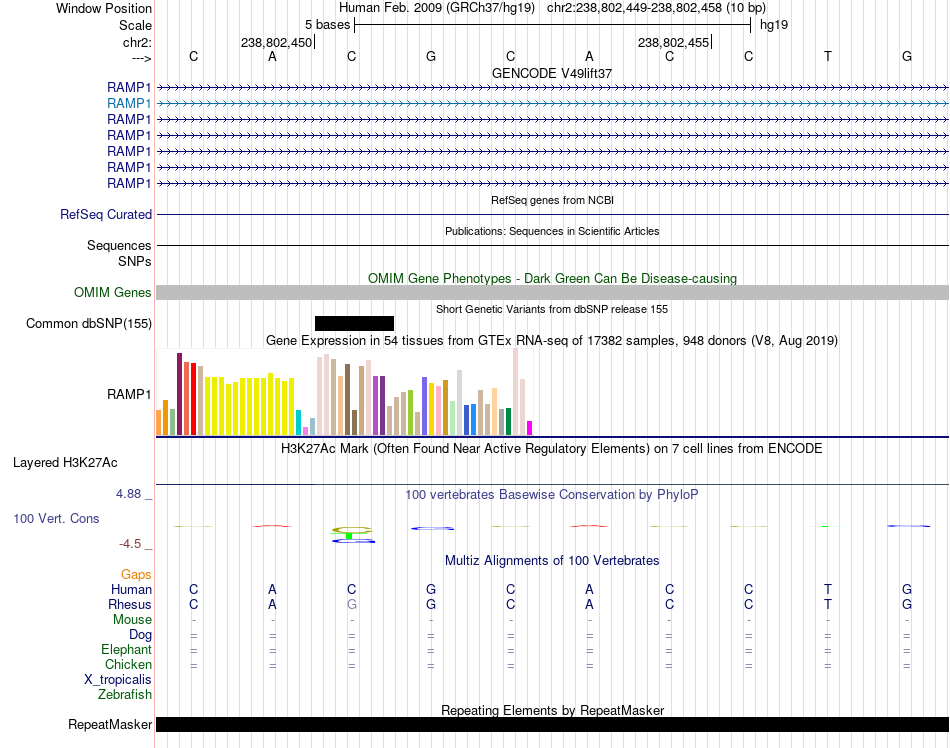This screenshot has width=950, height=748.
Task: Click the 238,802,450 position label
Action: coord(276,42)
